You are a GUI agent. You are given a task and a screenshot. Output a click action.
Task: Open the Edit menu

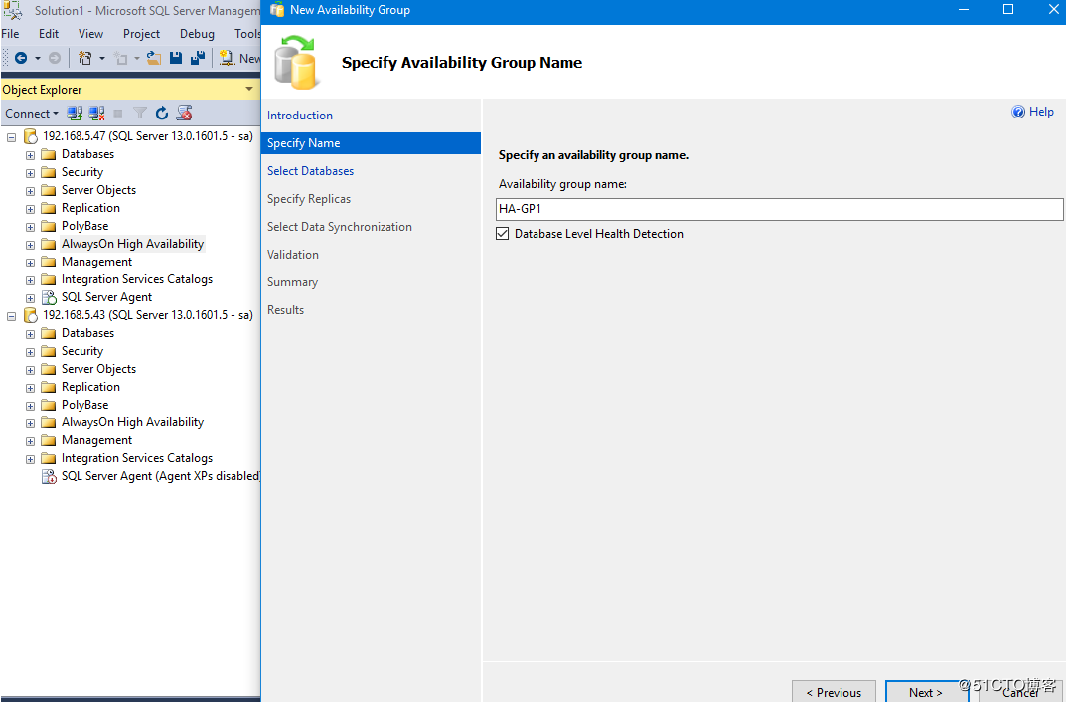coord(49,33)
